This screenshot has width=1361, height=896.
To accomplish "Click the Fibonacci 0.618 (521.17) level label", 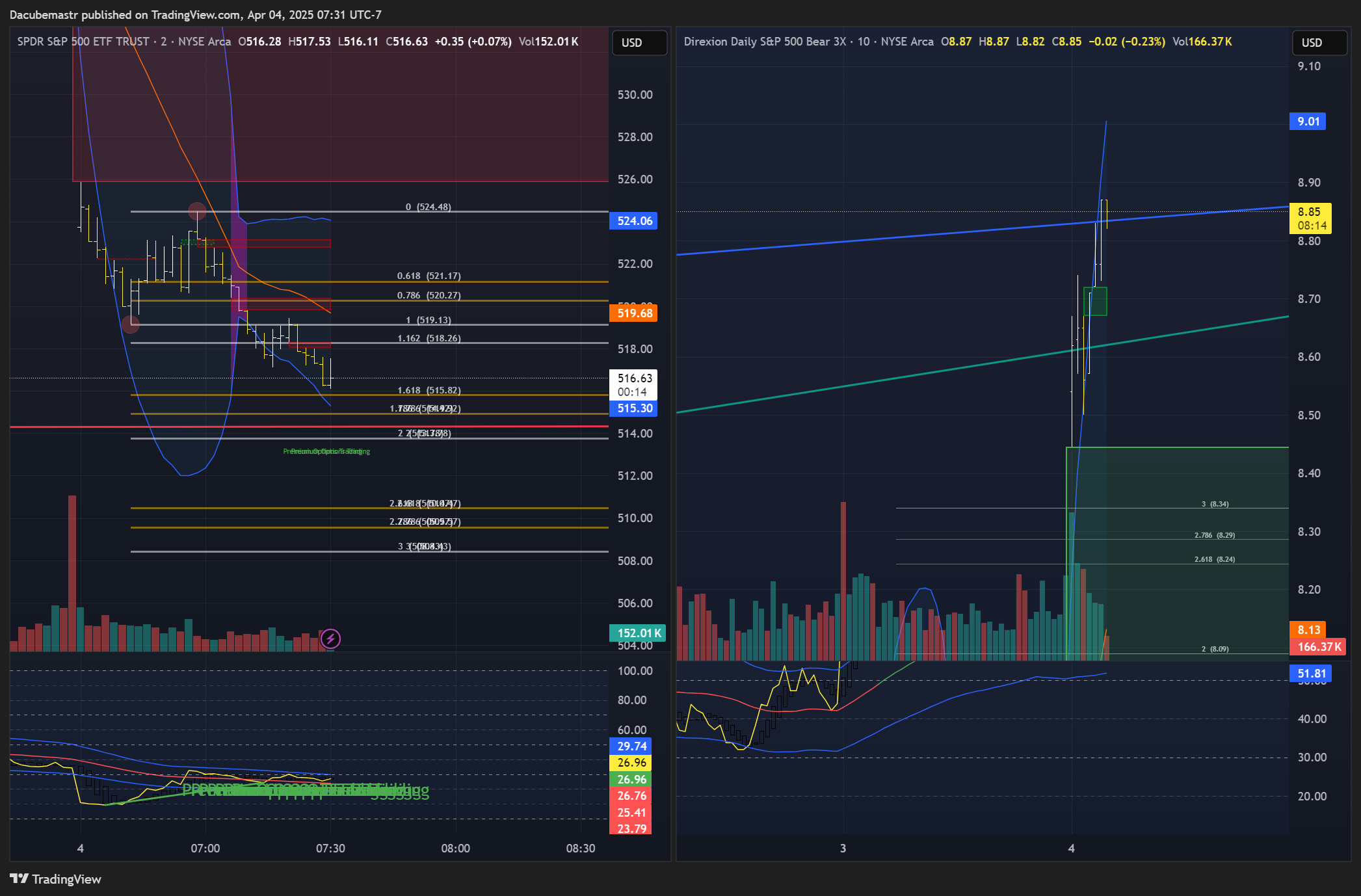I will pos(429,276).
